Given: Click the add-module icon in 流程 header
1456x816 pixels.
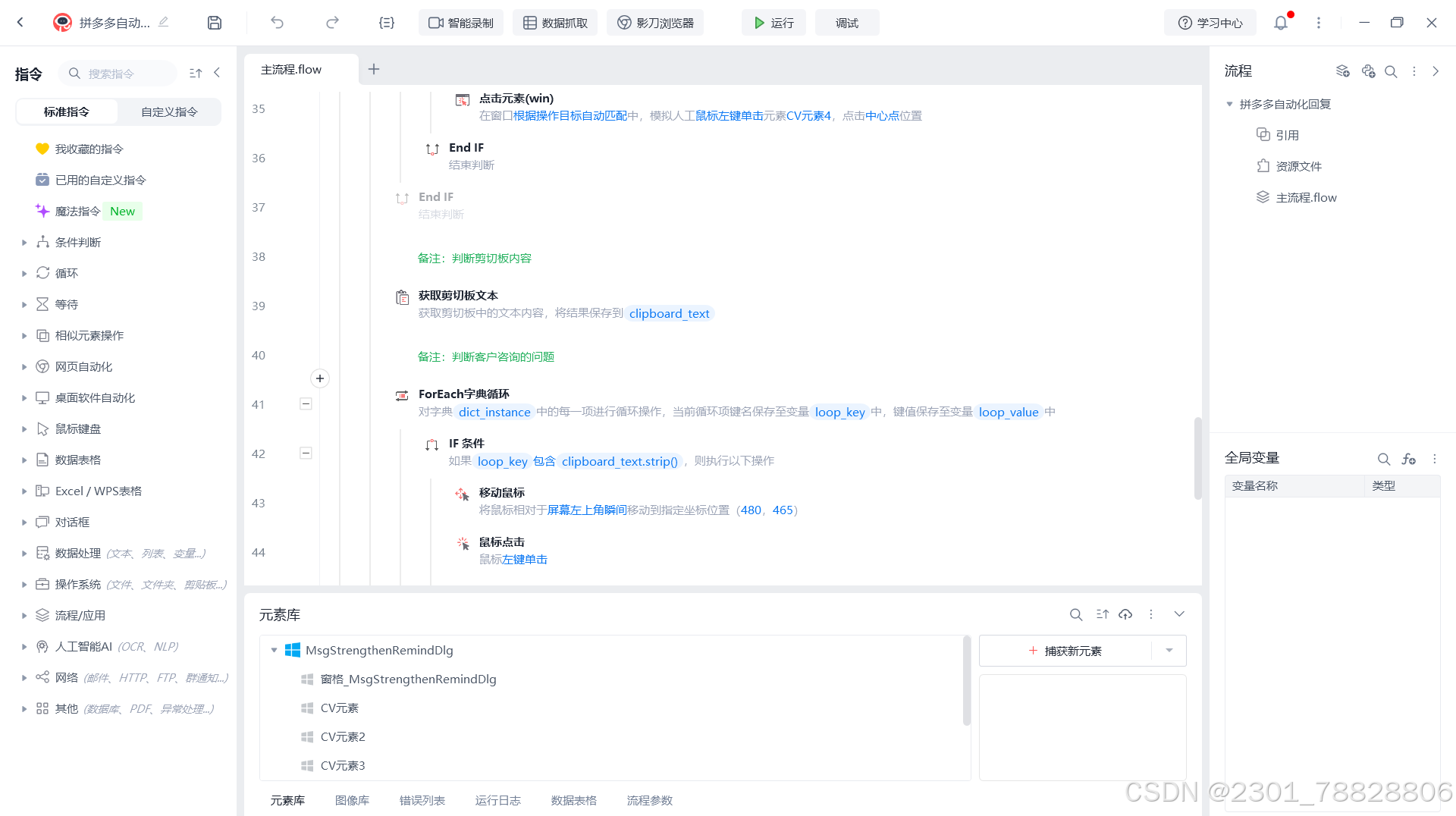Looking at the screenshot, I should [x=1368, y=71].
